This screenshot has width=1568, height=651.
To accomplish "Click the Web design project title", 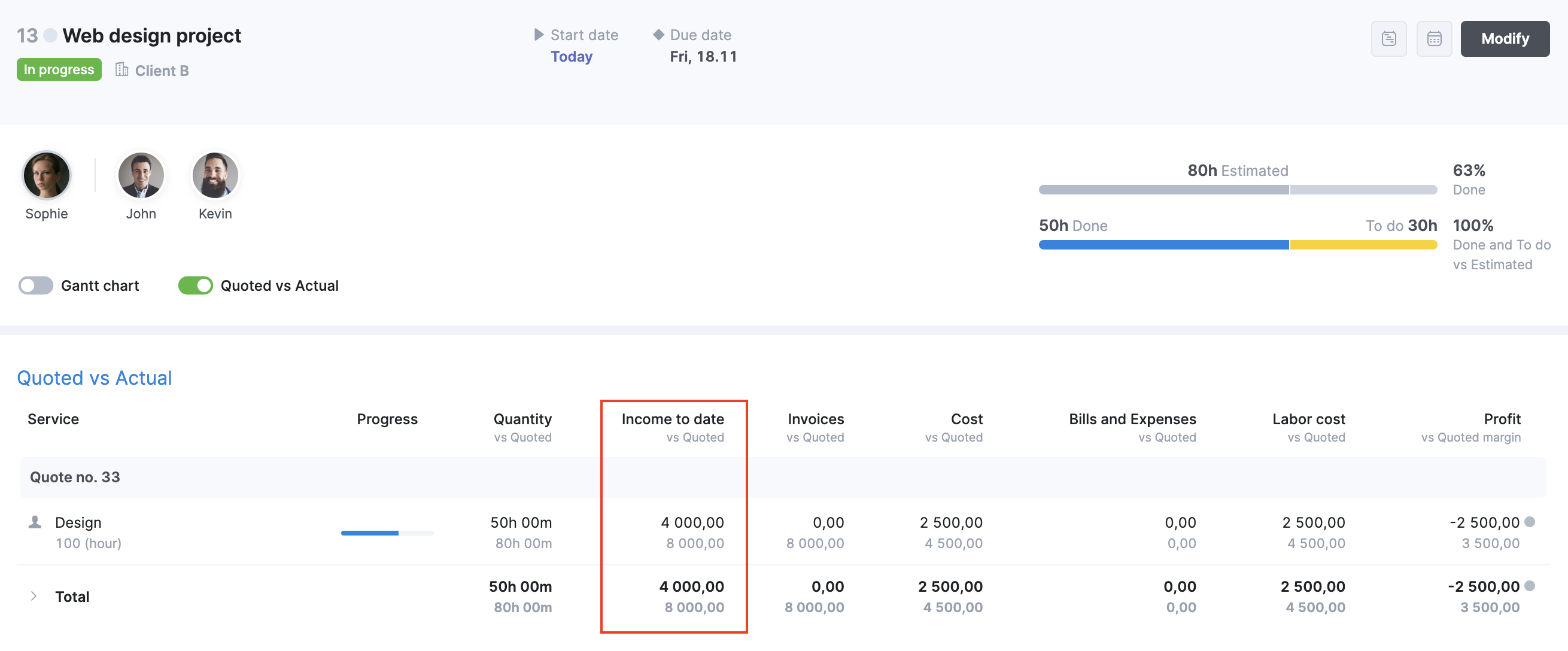I will [151, 36].
